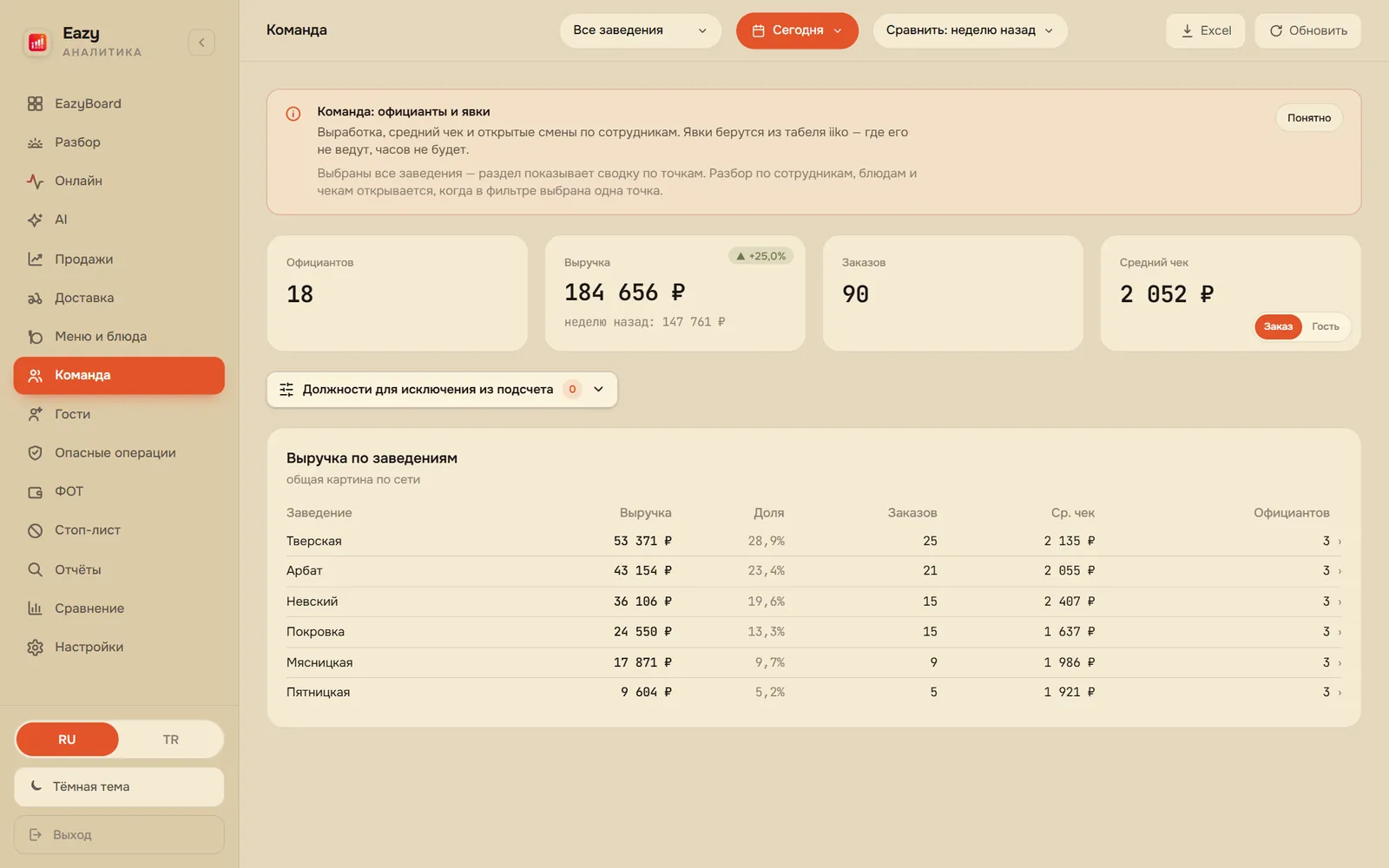Screen dimensions: 1389x868
Task: Click the Выход logout button
Action: pyautogui.click(x=119, y=834)
